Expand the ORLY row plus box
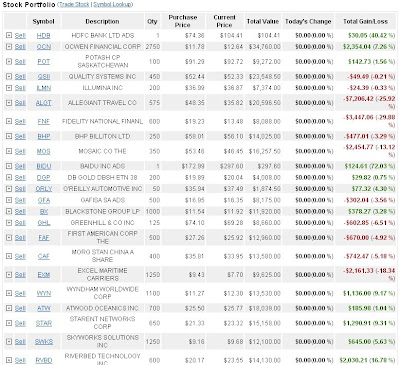This screenshot has width=400, height=365. pos(9,189)
